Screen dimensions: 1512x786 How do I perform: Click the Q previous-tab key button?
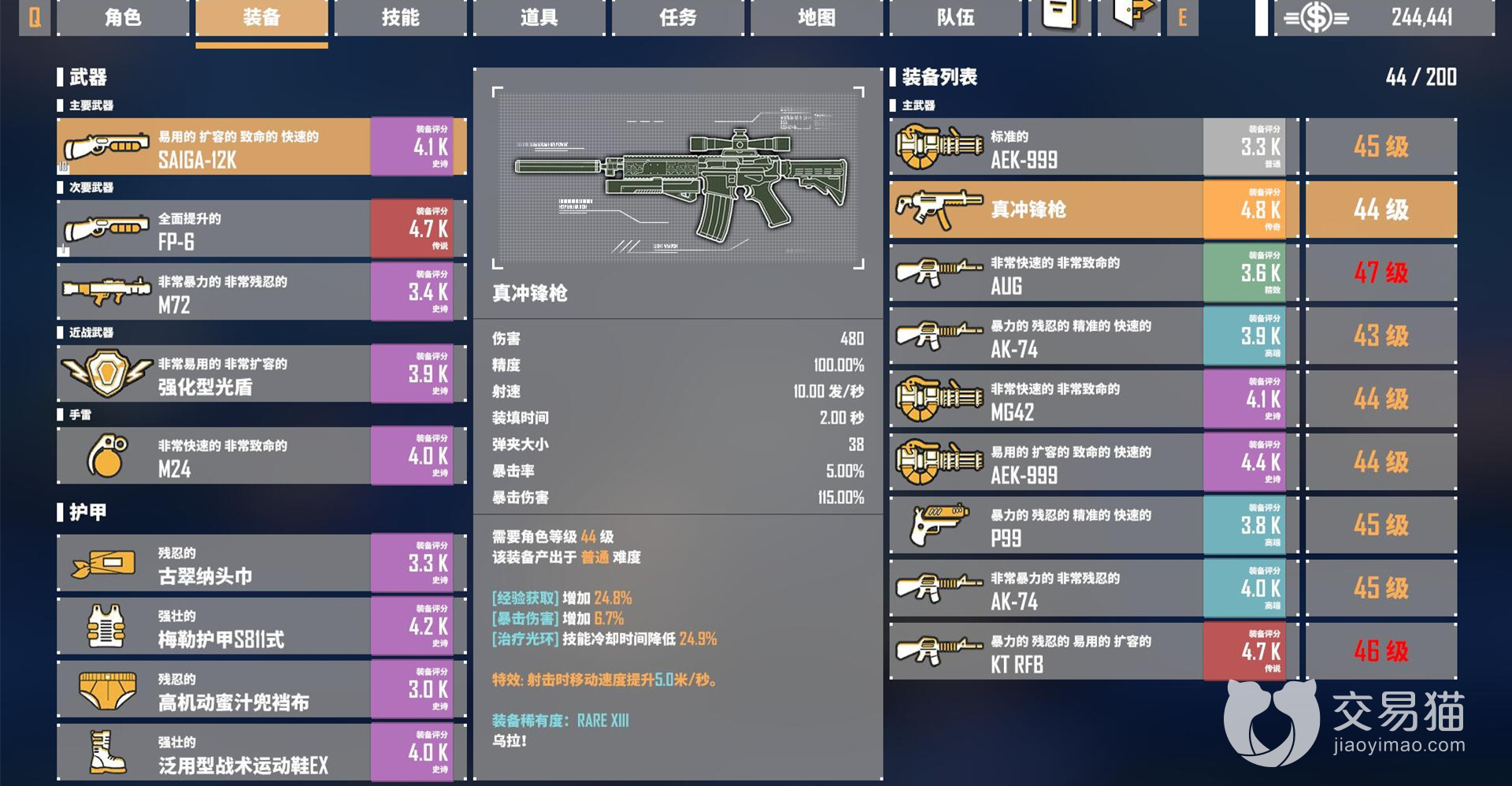35,17
